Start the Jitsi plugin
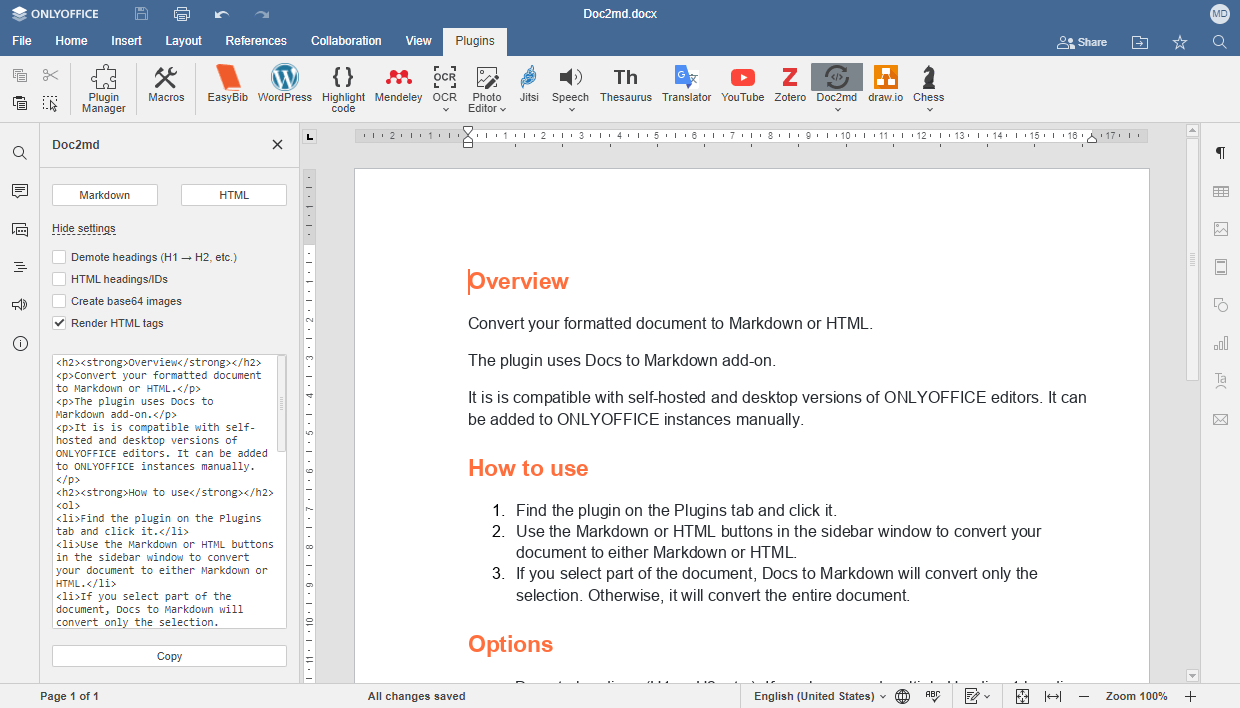The width and height of the screenshot is (1240, 708). pyautogui.click(x=529, y=84)
